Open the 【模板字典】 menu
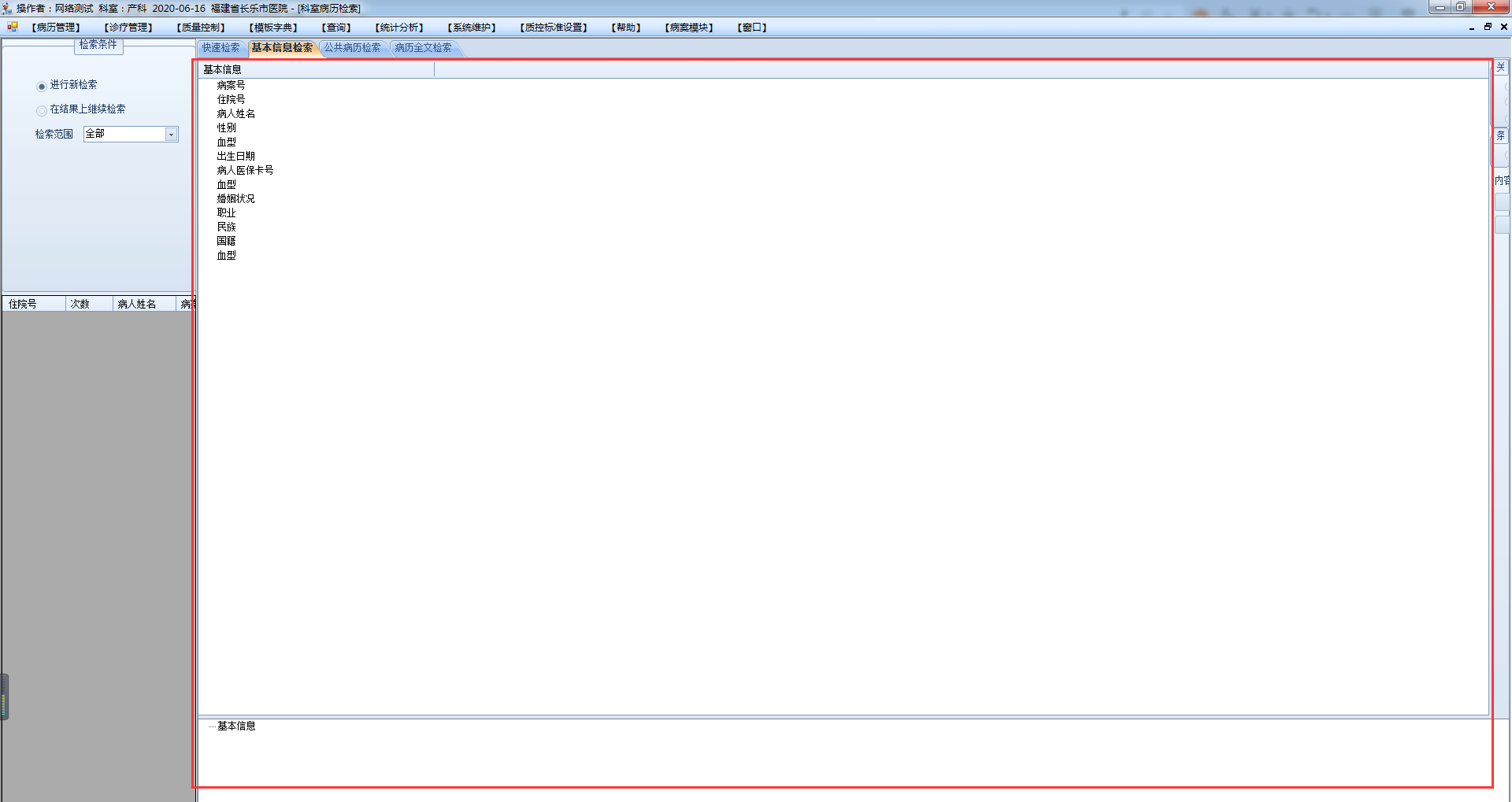The image size is (1512, 802). point(273,28)
